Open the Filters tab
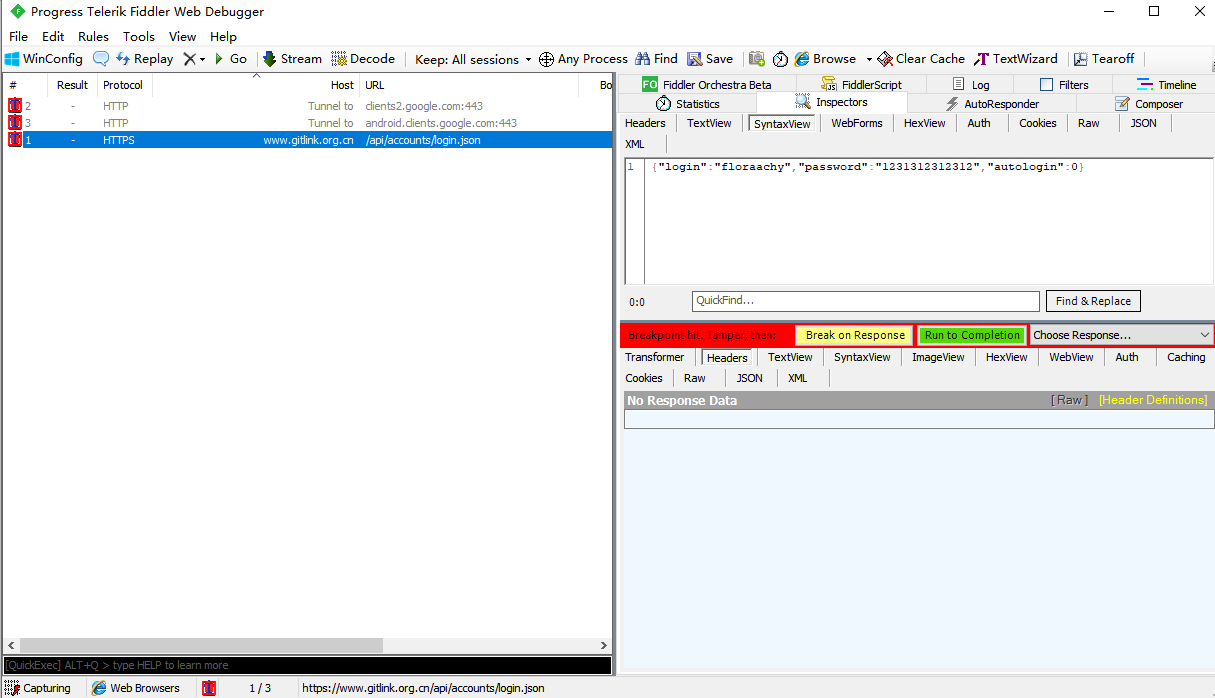The width and height of the screenshot is (1215, 698). click(x=1064, y=85)
